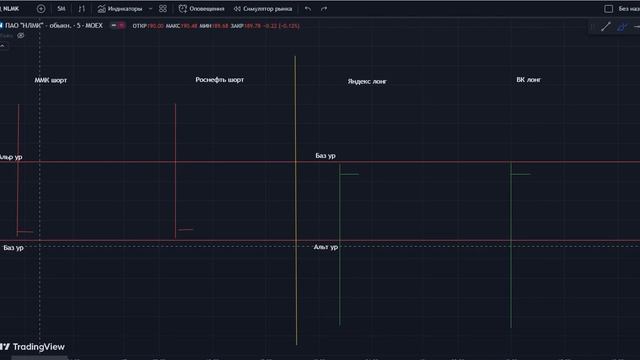The width and height of the screenshot is (640, 360).
Task: Open the NLMK symbol search field
Action: coord(10,9)
